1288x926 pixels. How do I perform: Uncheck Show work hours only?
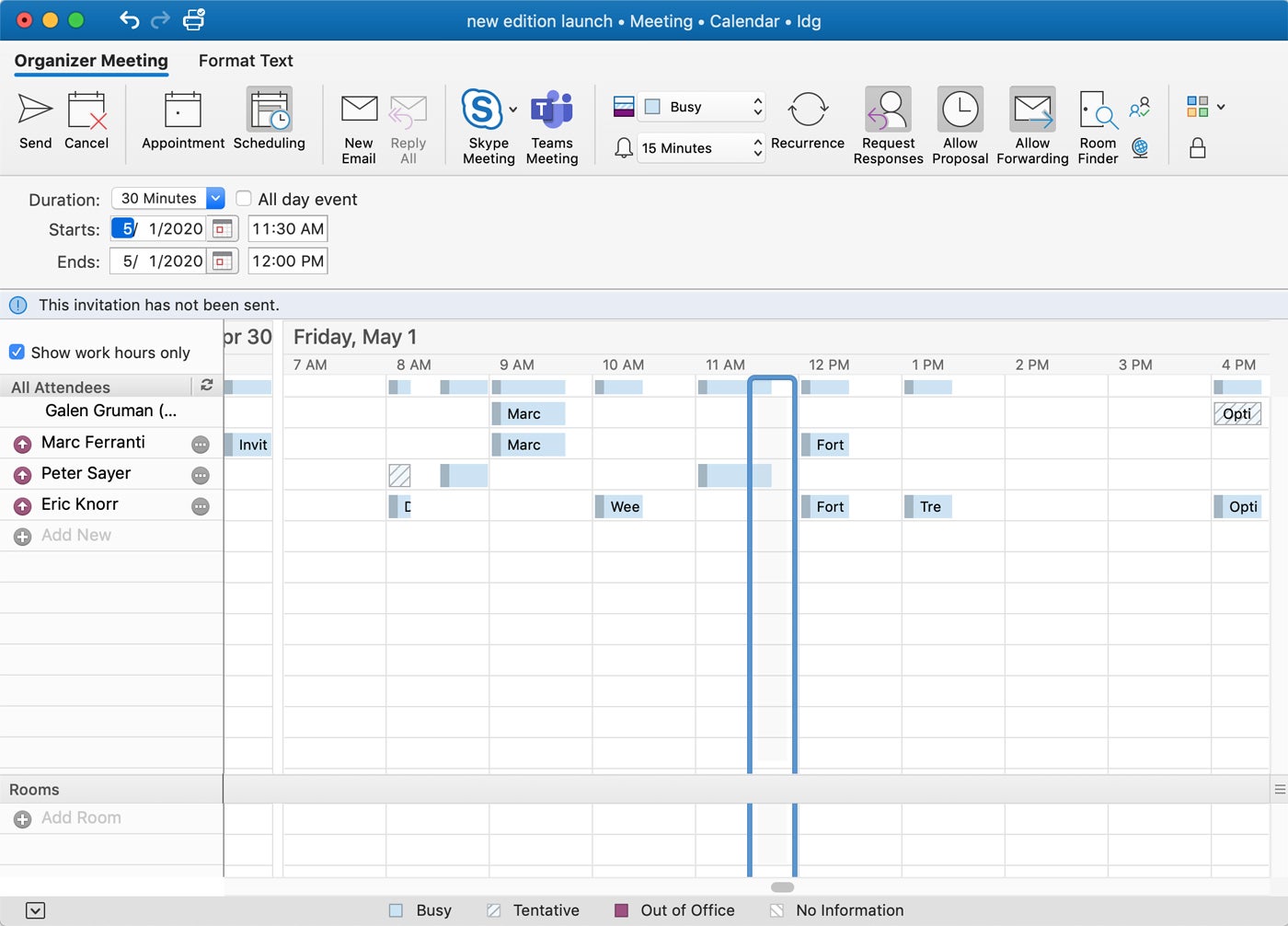pos(17,352)
